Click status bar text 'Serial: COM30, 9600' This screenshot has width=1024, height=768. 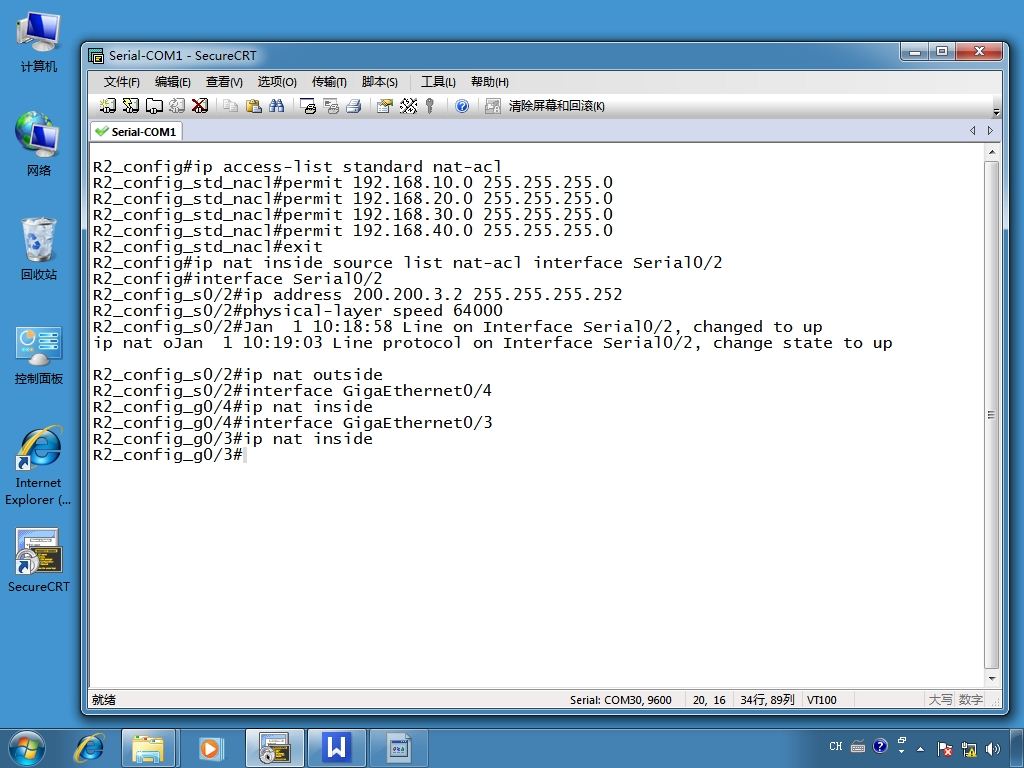620,700
